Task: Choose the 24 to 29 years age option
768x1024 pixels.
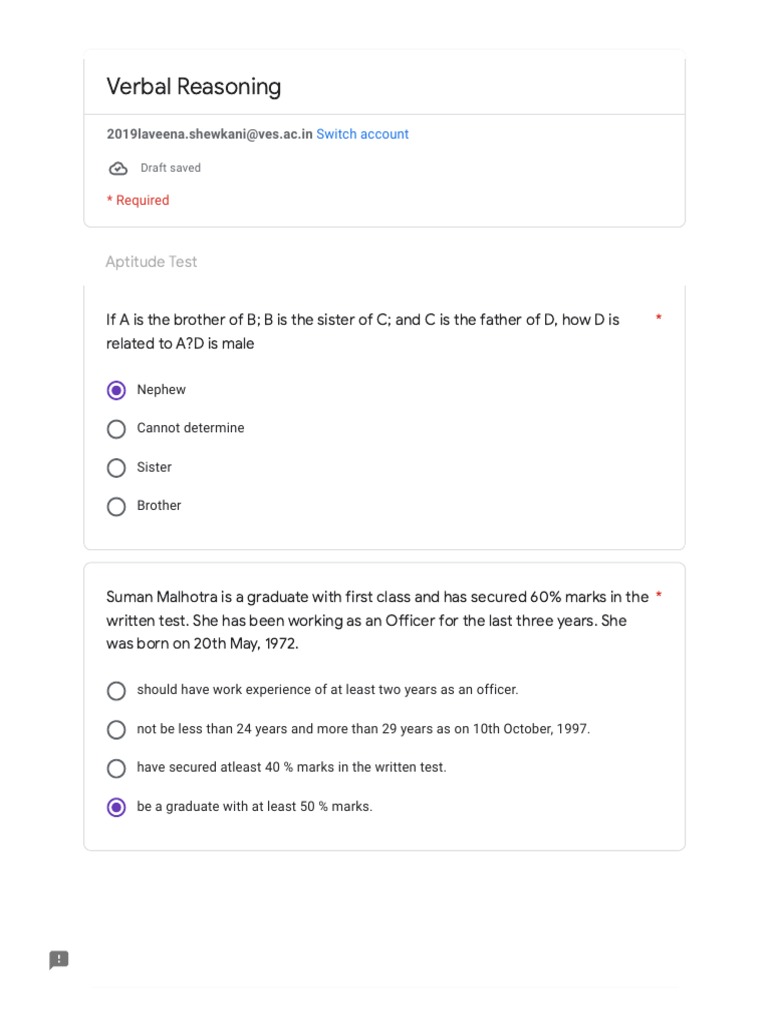Action: 116,730
